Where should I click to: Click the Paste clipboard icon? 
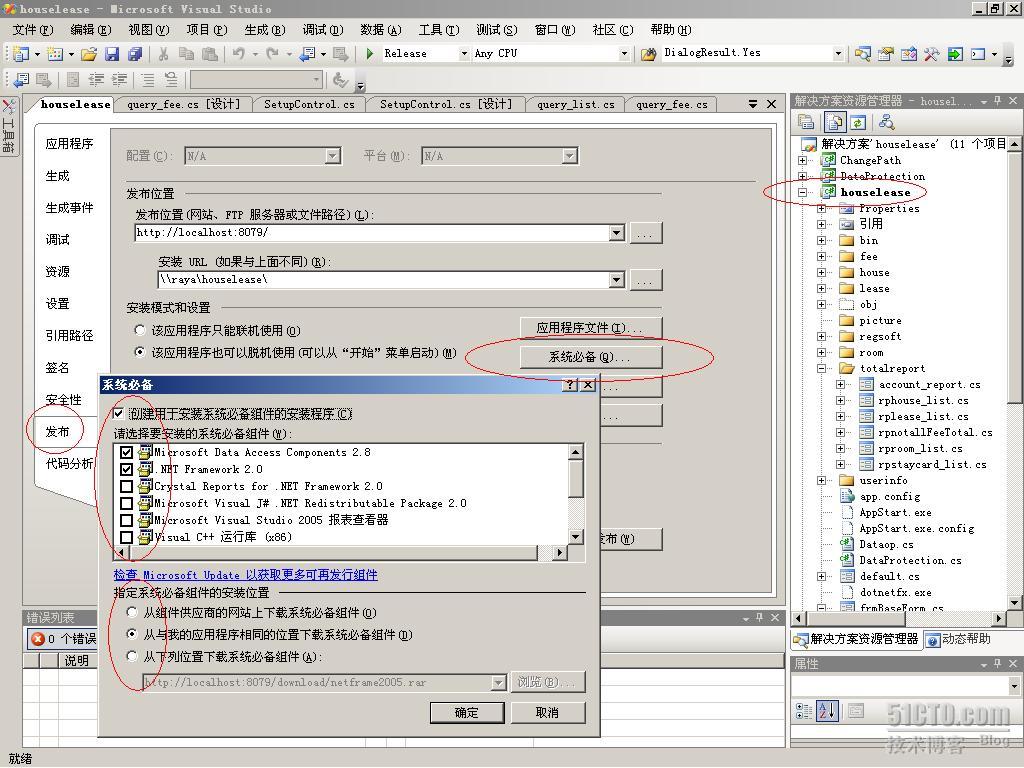209,54
